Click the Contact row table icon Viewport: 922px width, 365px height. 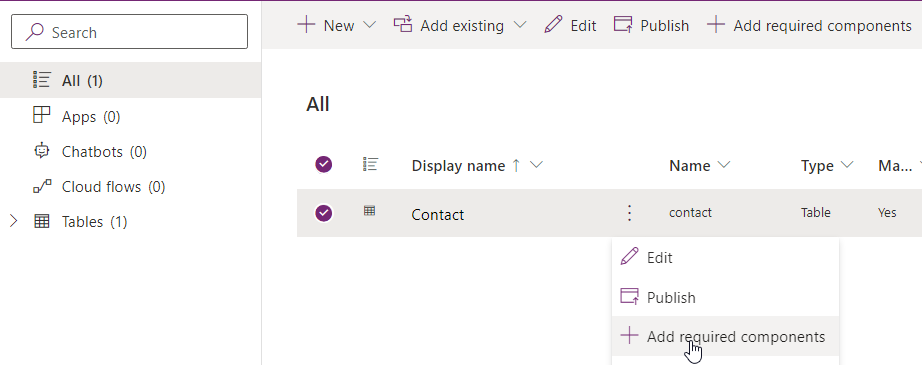click(x=369, y=211)
